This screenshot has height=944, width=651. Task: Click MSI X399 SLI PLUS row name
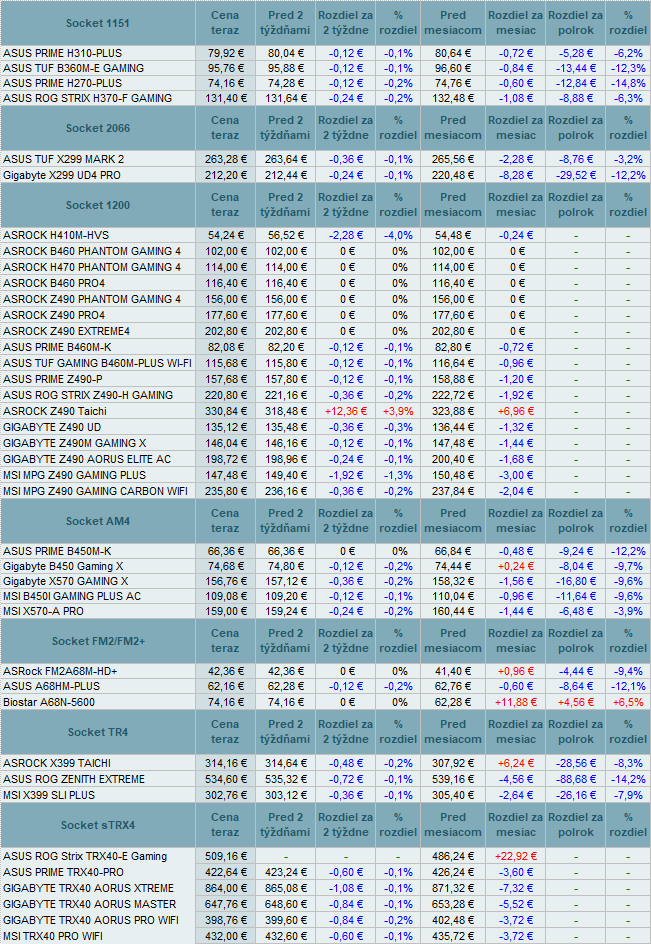point(49,795)
